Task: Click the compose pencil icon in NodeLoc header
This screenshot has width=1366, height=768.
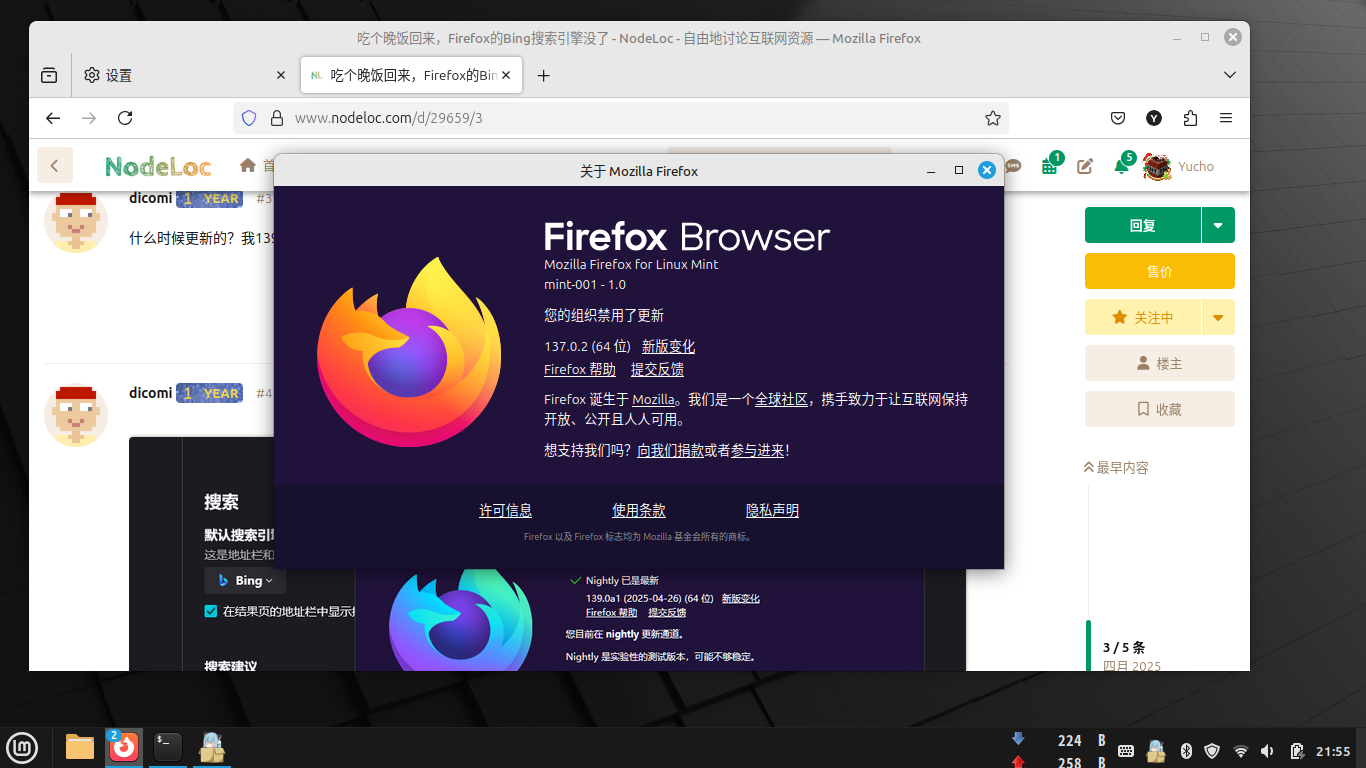Action: point(1085,166)
